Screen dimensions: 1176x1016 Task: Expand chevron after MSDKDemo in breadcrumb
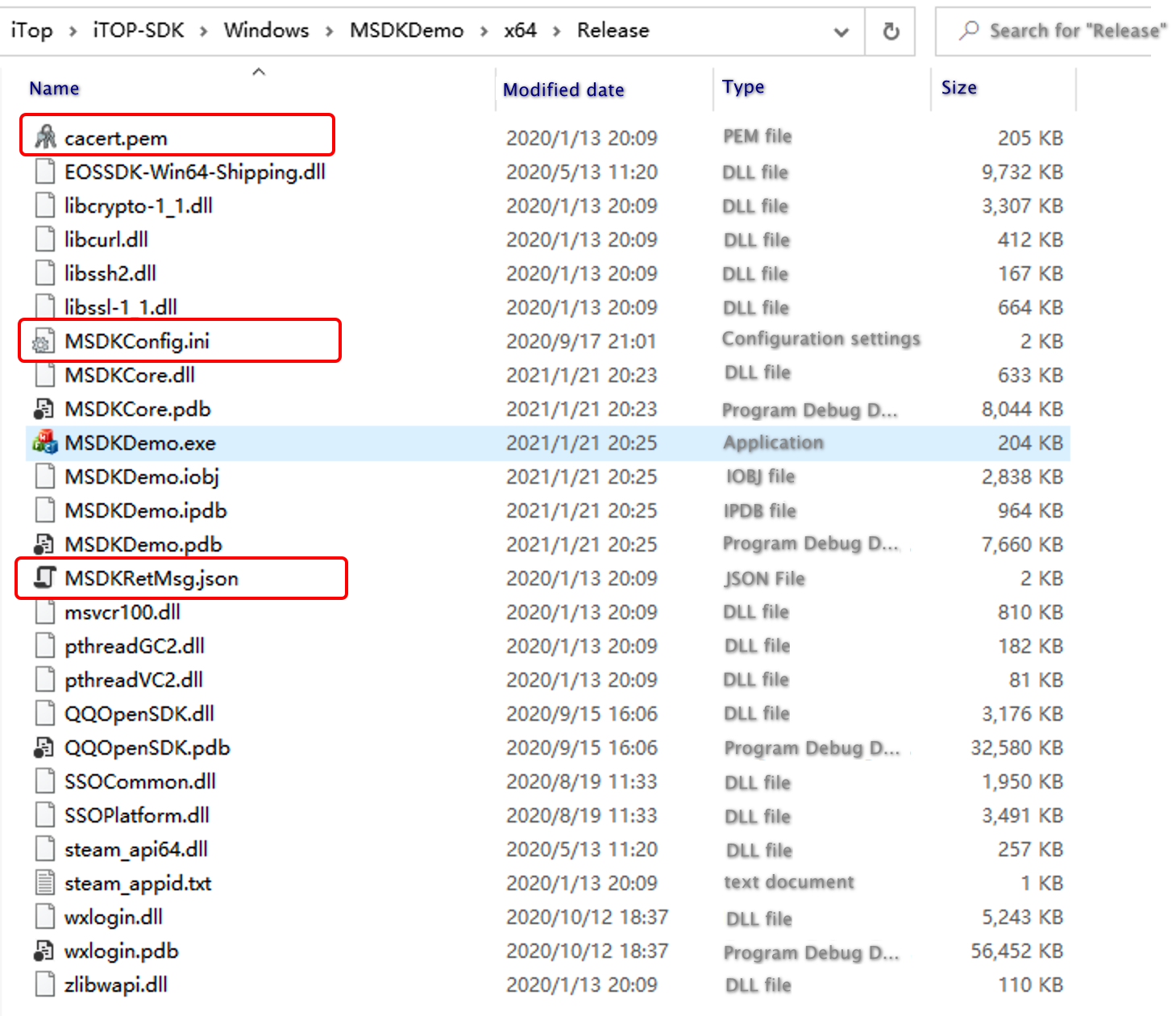point(484,31)
